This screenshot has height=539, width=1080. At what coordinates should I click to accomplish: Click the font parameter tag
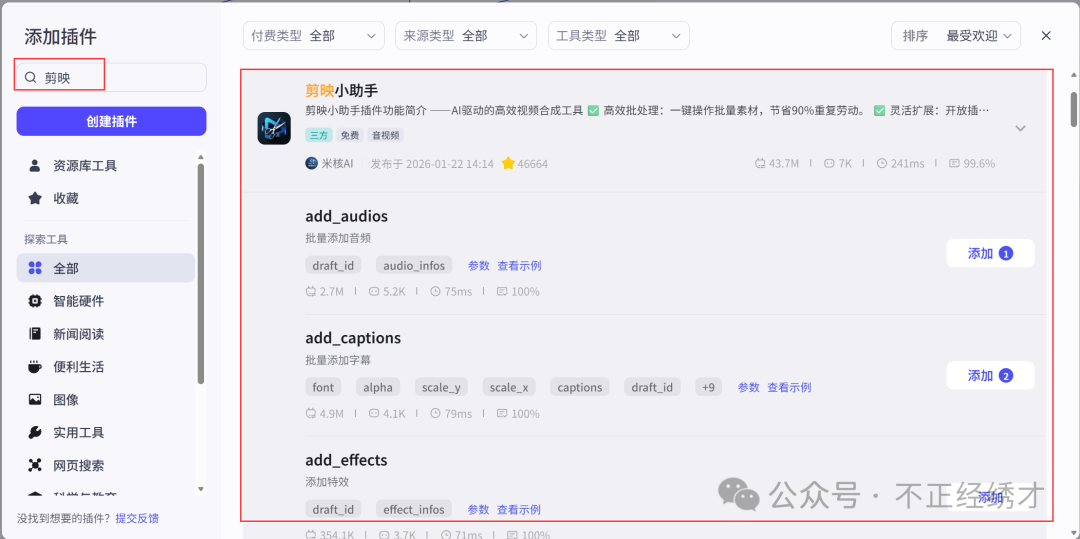pos(323,387)
